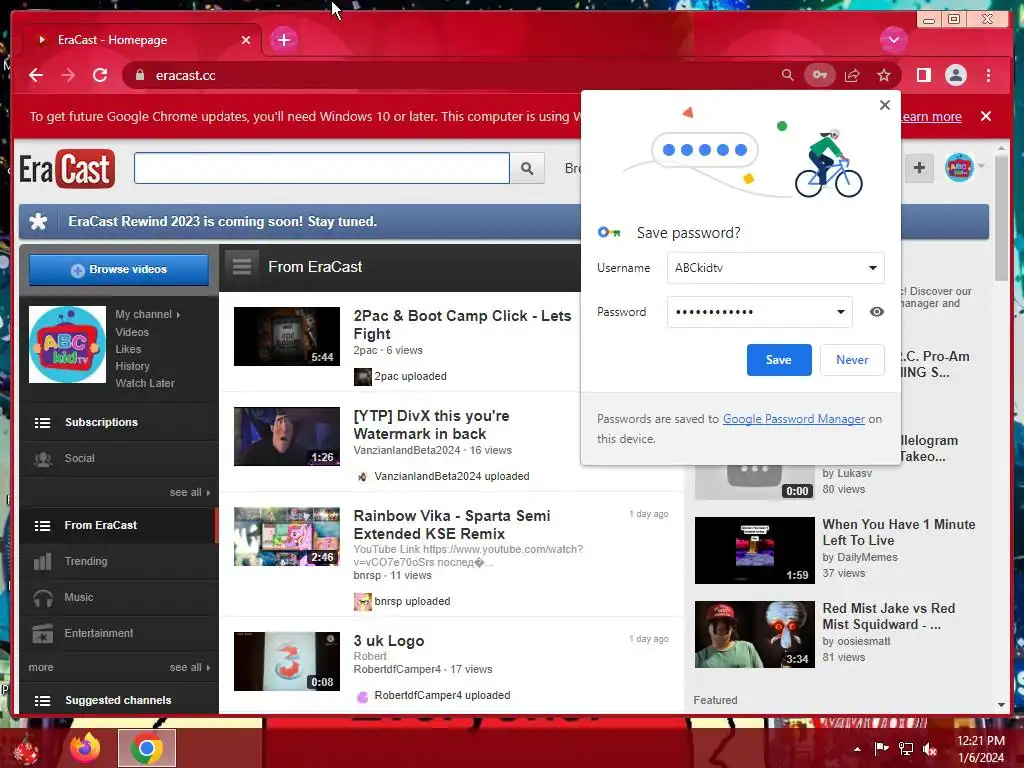Open the tab search dropdown button

coord(893,40)
